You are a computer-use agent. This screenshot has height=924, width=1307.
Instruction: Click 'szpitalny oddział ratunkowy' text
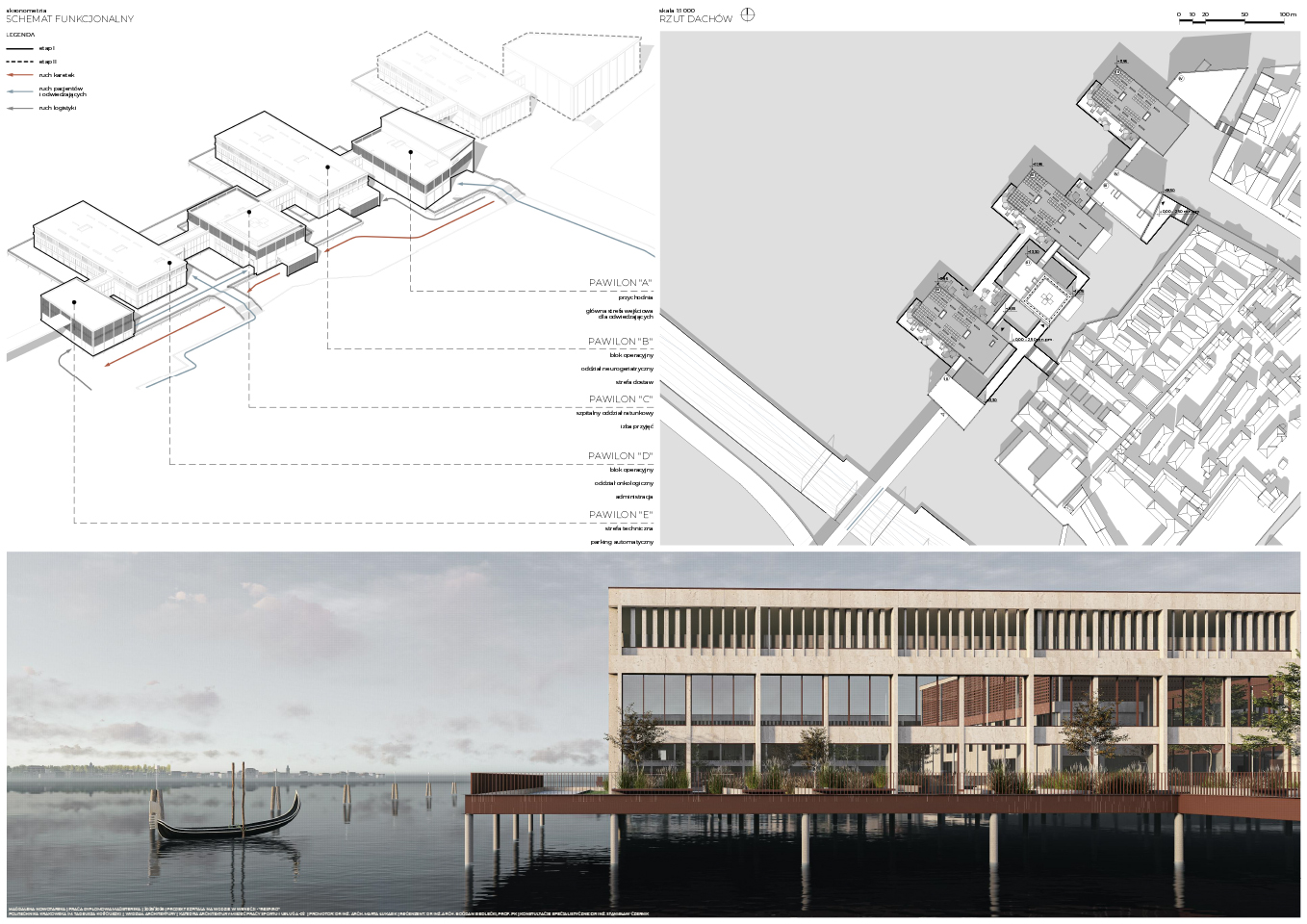click(x=614, y=413)
